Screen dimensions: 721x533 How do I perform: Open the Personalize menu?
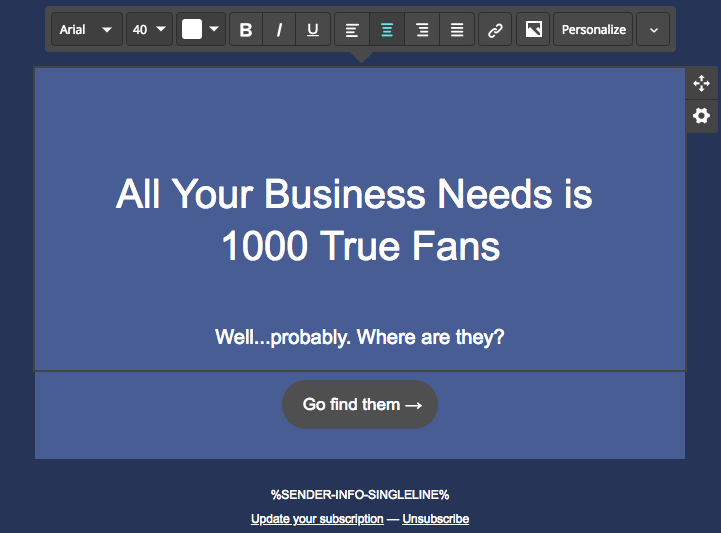(594, 30)
